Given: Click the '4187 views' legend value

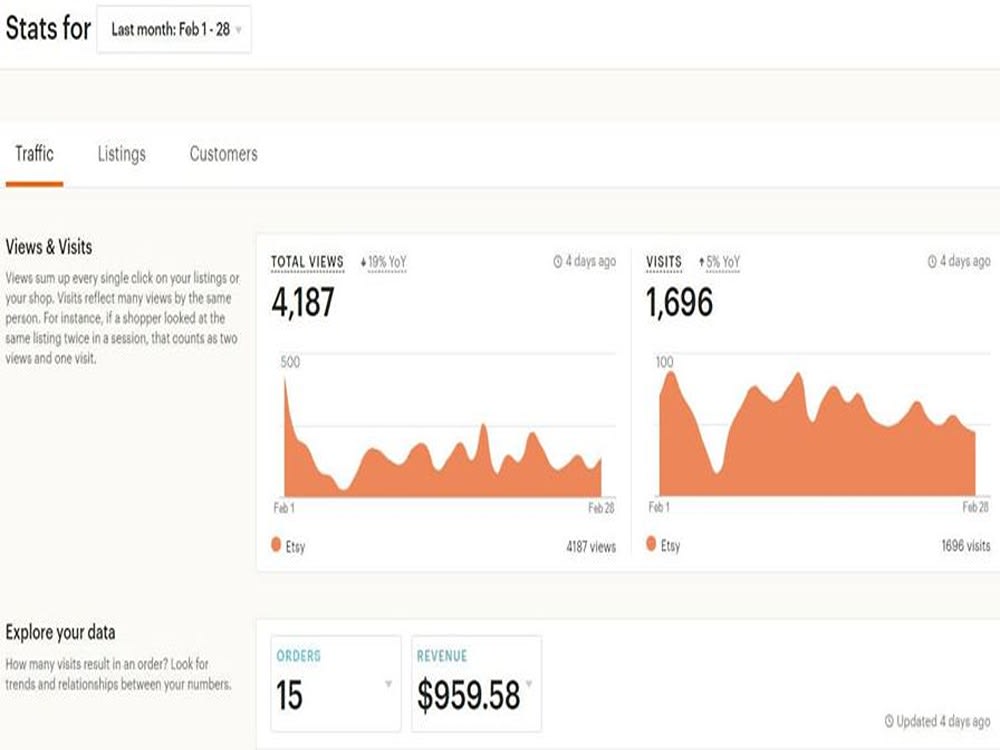Looking at the screenshot, I should tap(591, 547).
